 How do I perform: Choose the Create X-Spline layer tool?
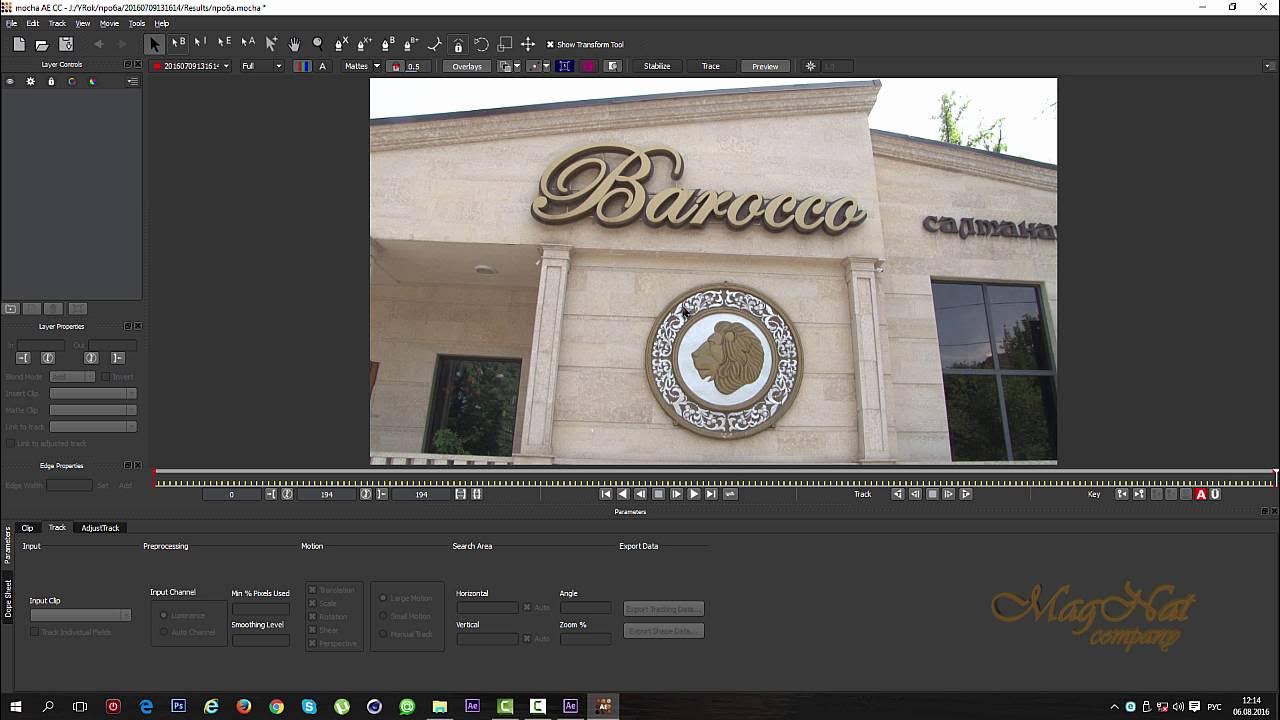pos(341,44)
